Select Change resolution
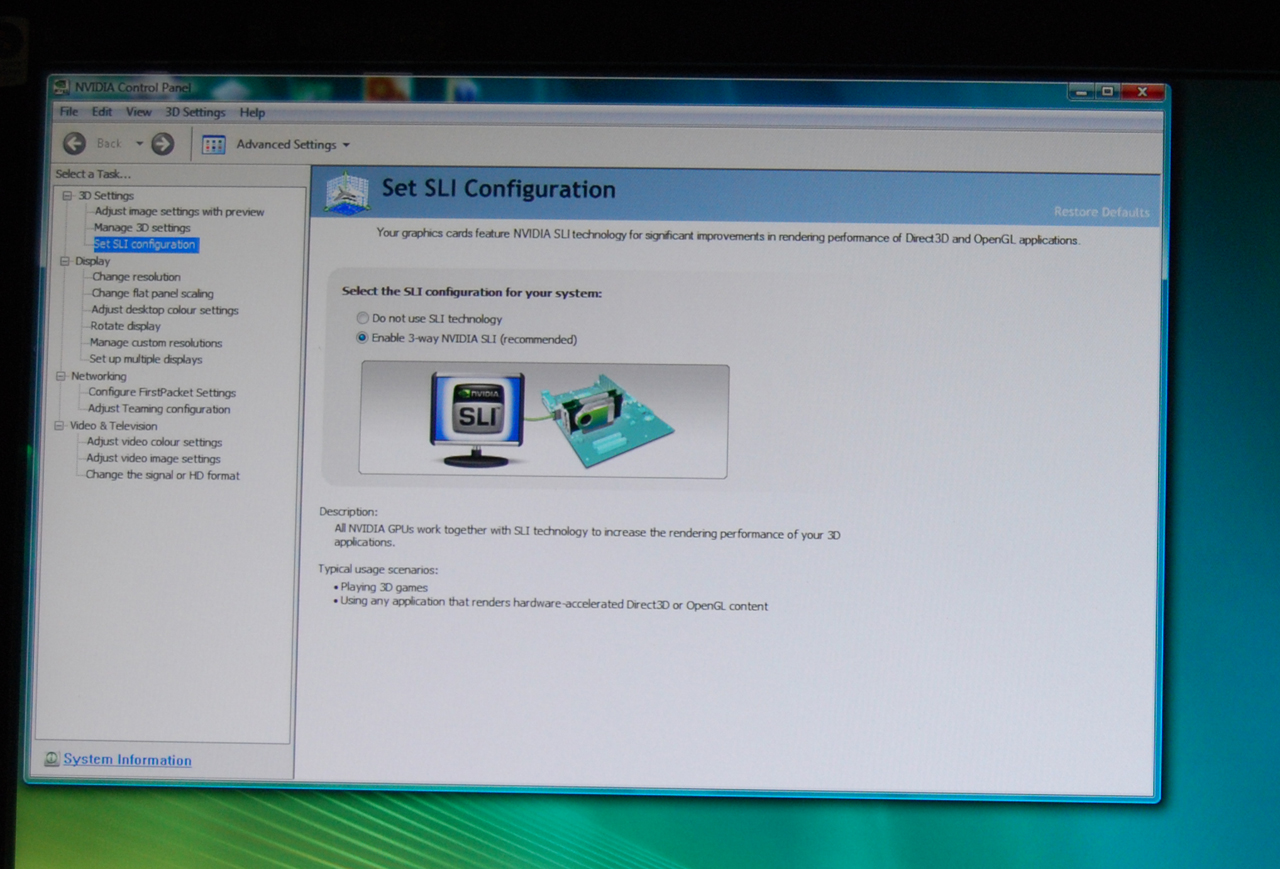Viewport: 1280px width, 869px height. pos(136,277)
